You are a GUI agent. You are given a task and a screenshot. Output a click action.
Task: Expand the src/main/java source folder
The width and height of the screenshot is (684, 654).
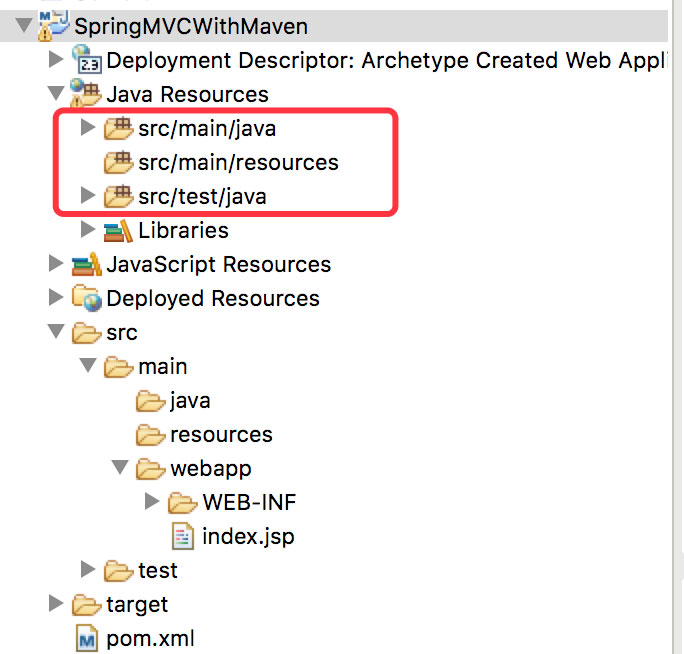point(88,127)
